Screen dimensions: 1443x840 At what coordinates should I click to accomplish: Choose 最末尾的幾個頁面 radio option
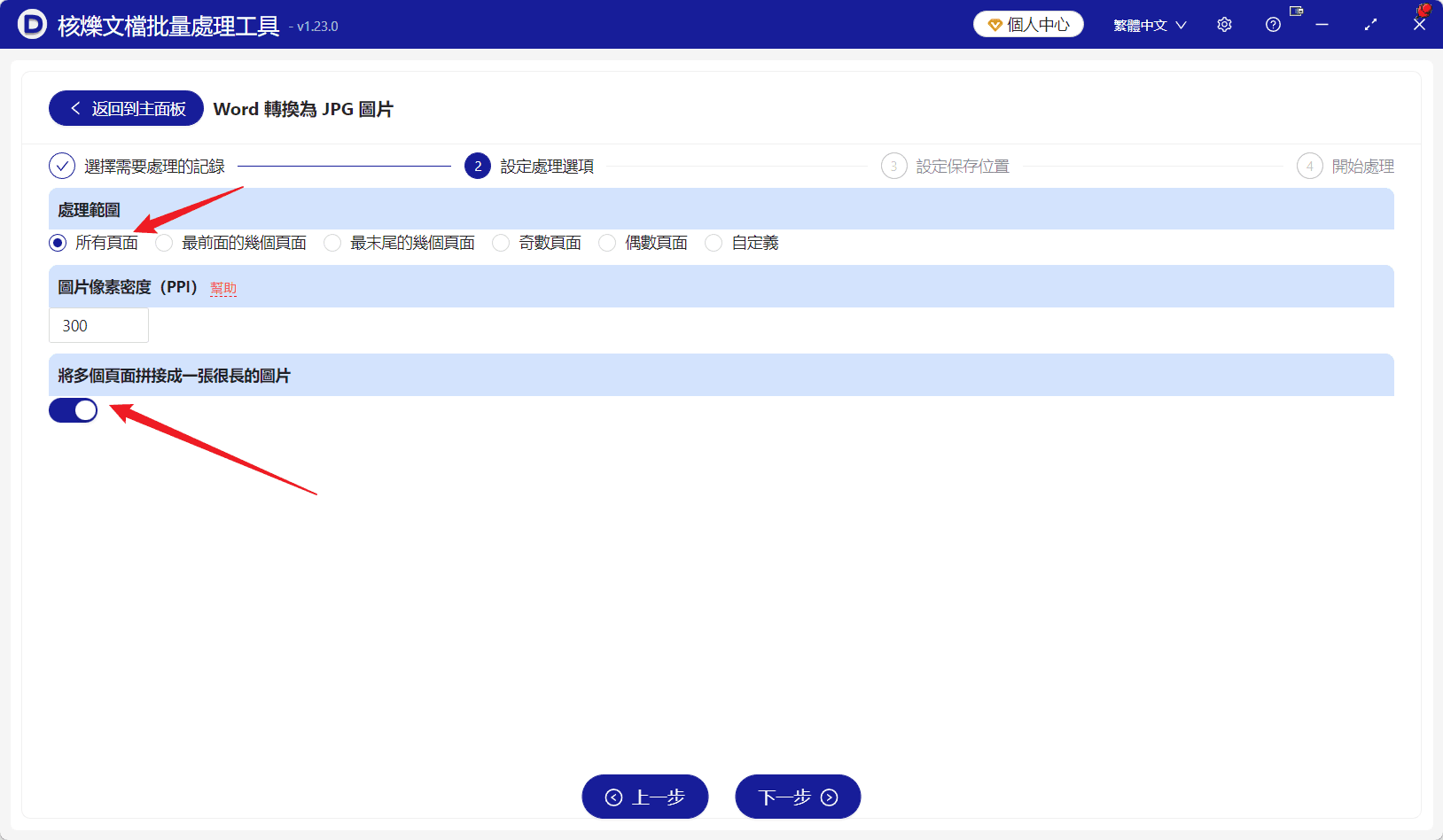tap(332, 243)
